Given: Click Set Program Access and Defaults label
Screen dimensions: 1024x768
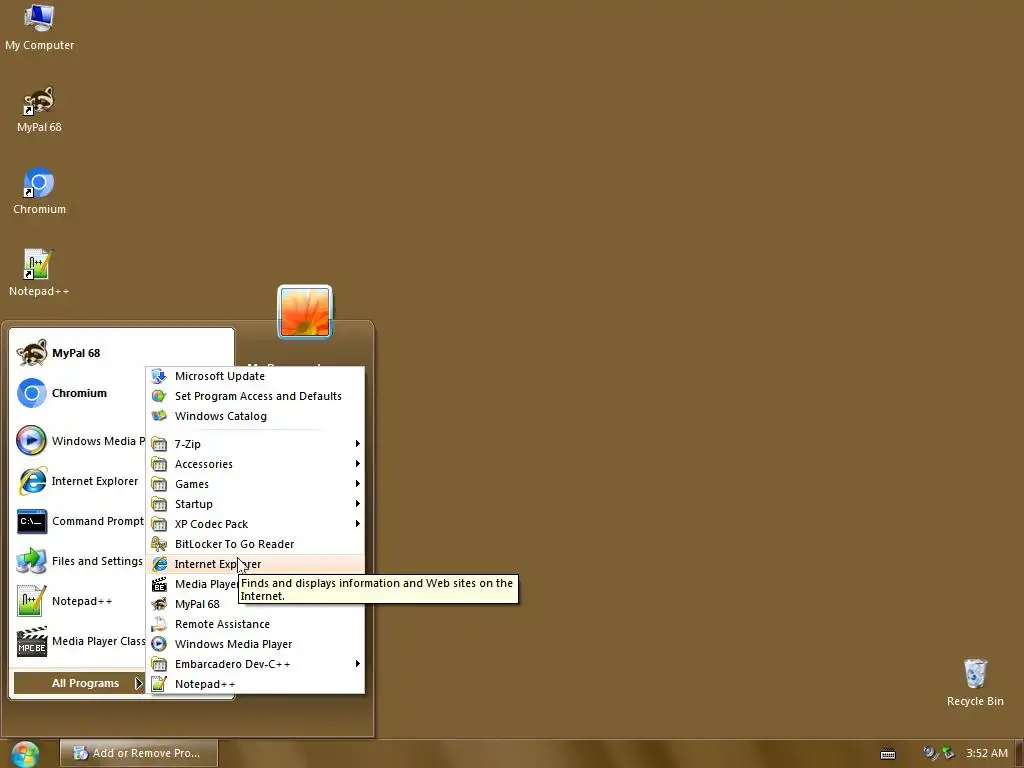Looking at the screenshot, I should [258, 396].
